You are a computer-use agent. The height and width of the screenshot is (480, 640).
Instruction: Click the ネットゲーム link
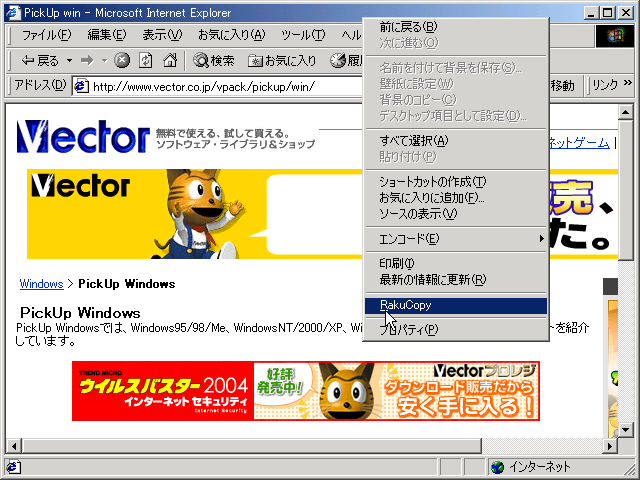coord(580,142)
